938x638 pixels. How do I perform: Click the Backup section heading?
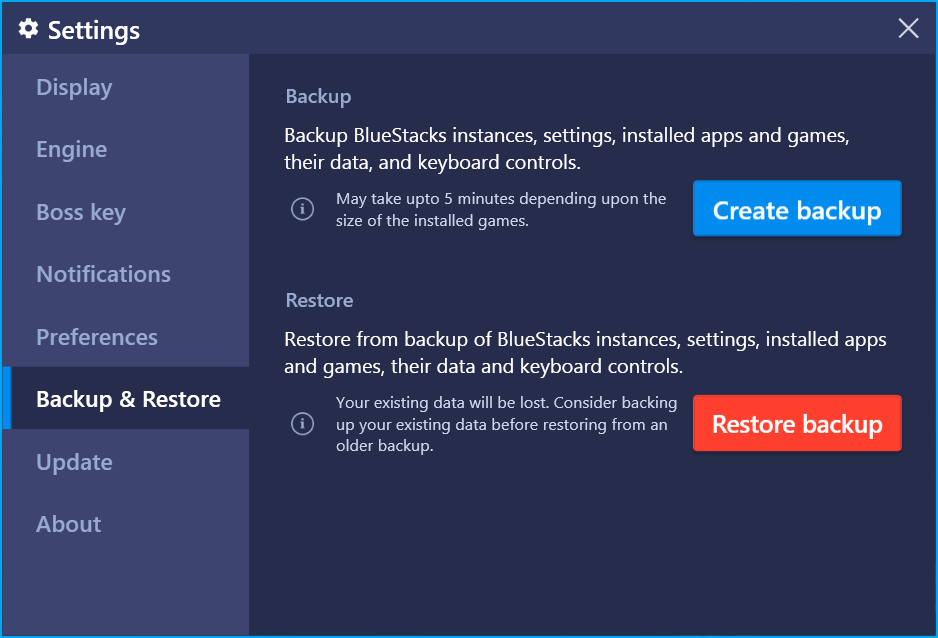[318, 96]
